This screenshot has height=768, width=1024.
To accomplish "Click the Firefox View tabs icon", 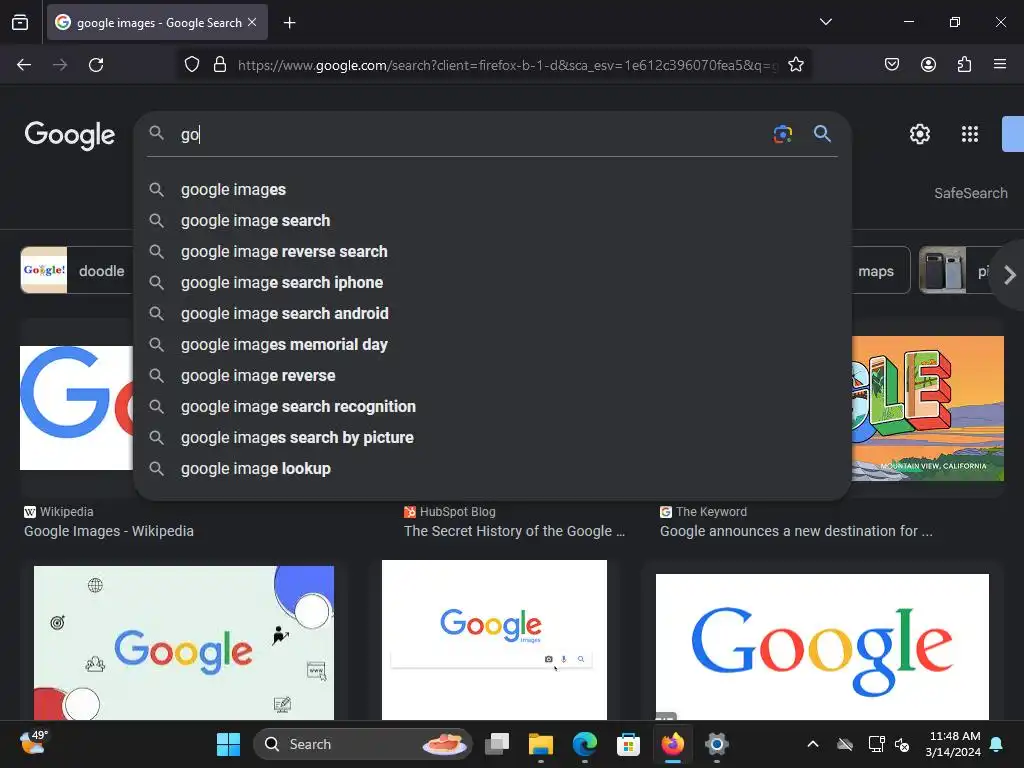I will [20, 22].
